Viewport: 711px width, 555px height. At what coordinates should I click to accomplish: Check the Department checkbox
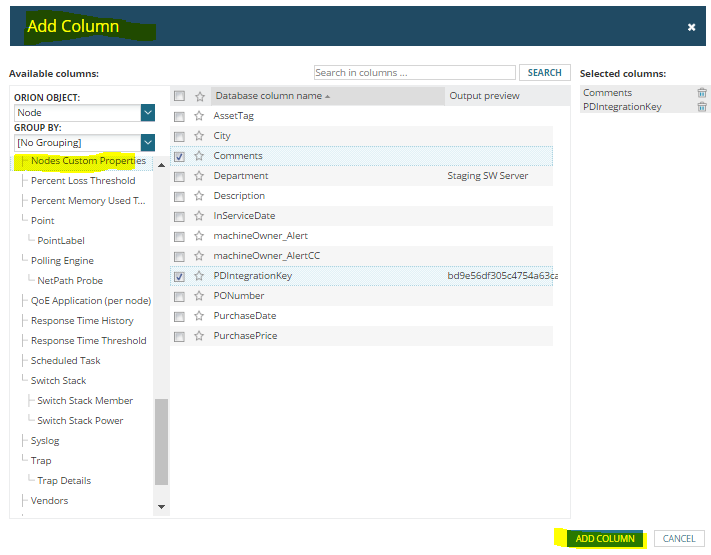(180, 176)
